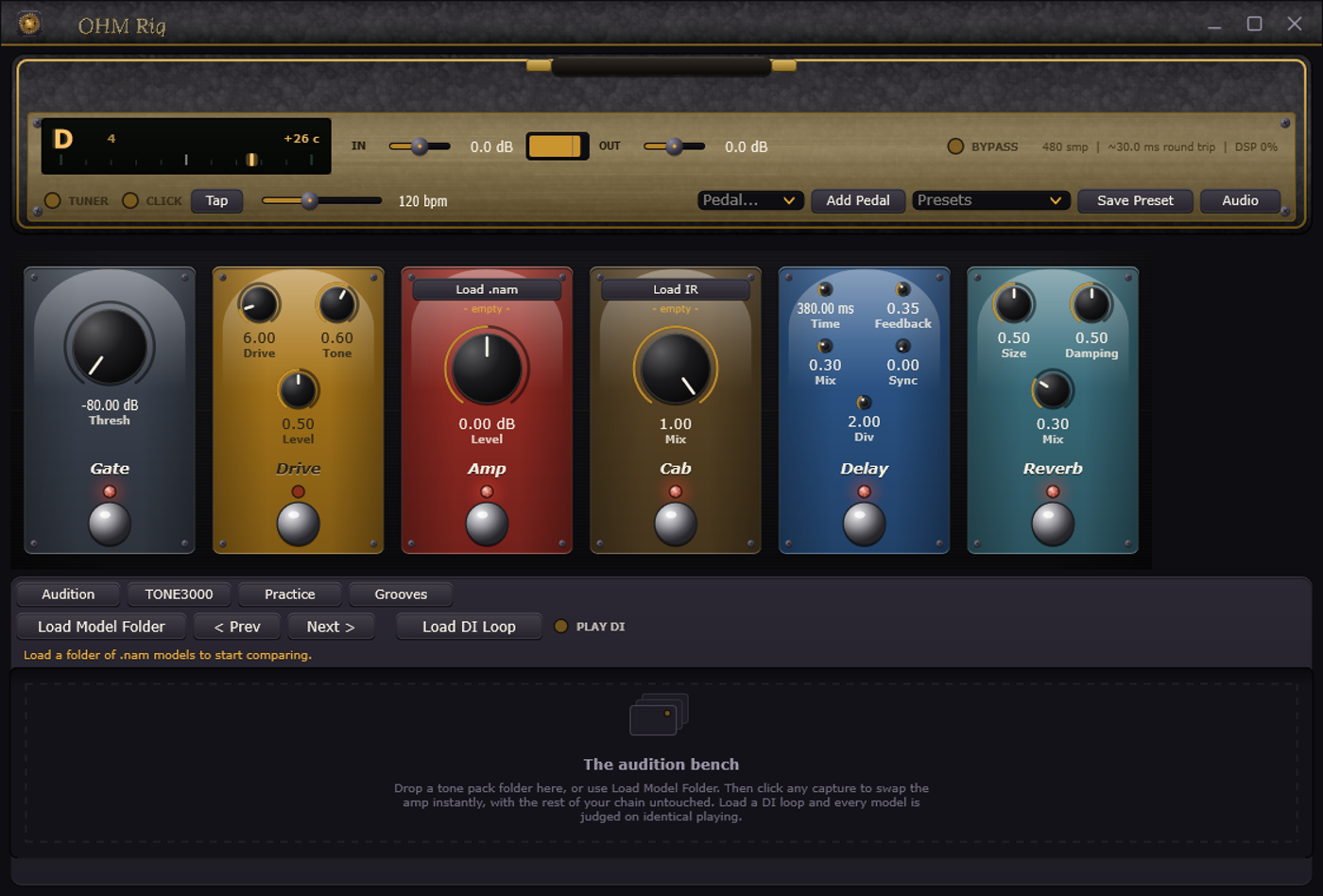
Task: Click the Reverb Mix knob
Action: (1053, 389)
